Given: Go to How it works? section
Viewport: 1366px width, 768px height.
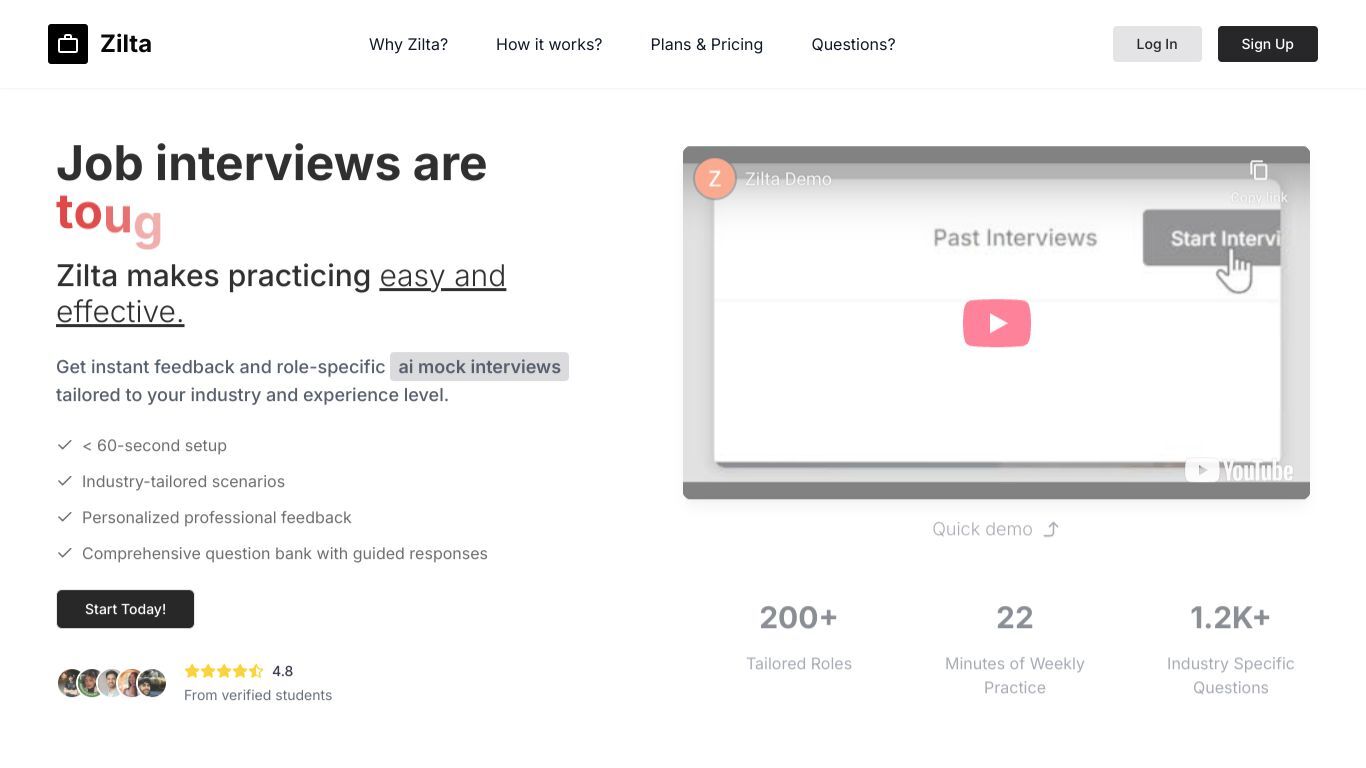Looking at the screenshot, I should point(549,44).
